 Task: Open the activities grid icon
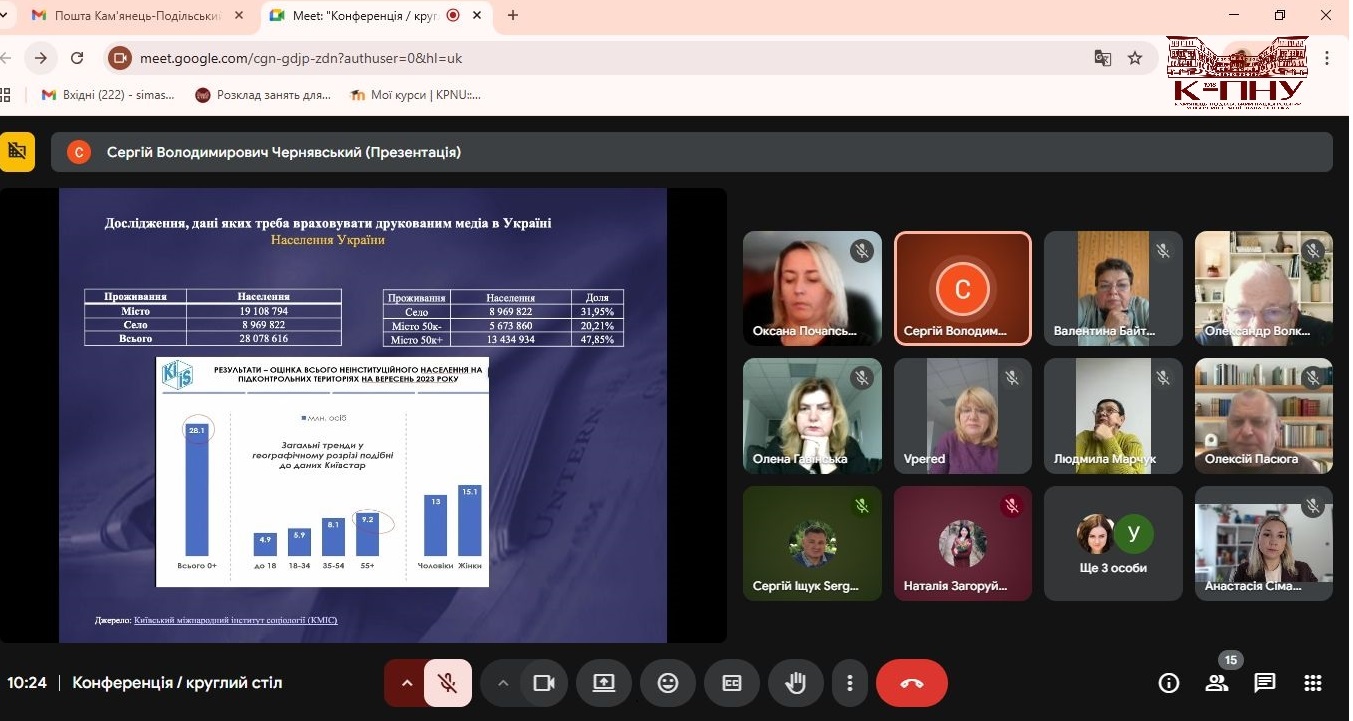(x=1313, y=683)
